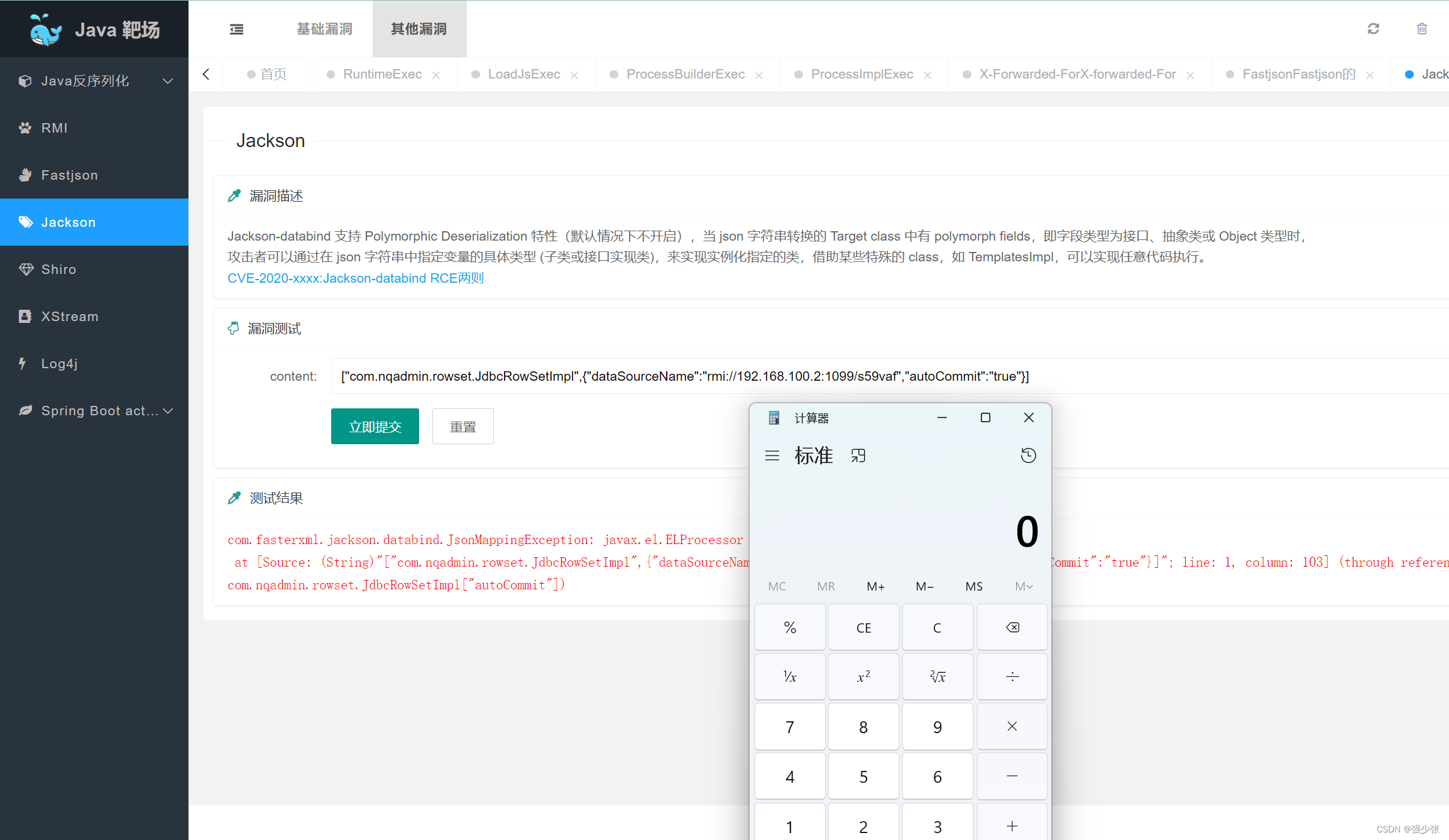This screenshot has height=840, width=1449.
Task: Switch to the 首页 tab
Action: coord(268,74)
